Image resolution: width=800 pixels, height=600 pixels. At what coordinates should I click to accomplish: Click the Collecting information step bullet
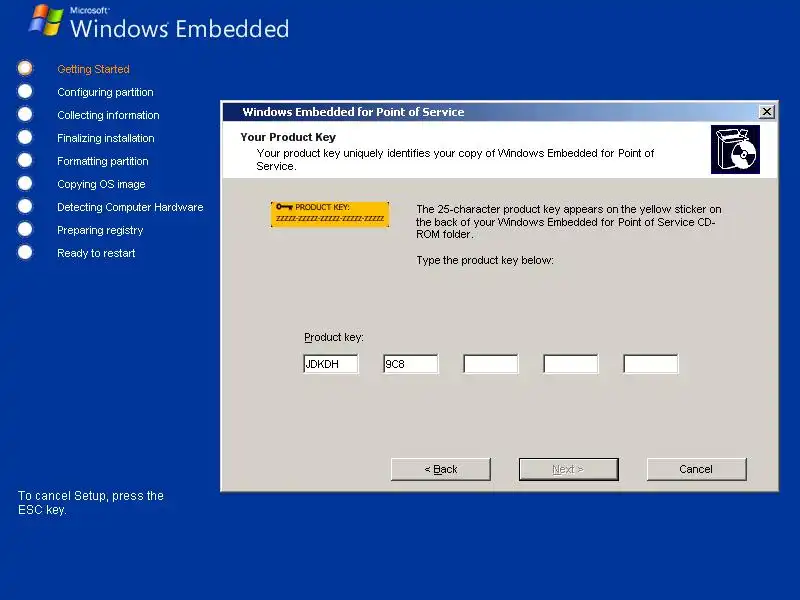25,114
